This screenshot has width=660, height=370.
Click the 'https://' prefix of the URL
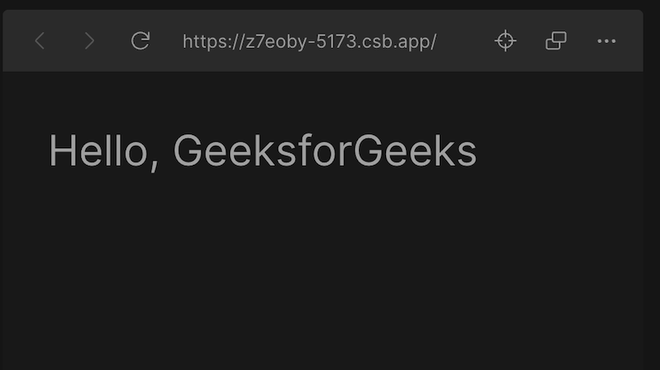(x=213, y=42)
